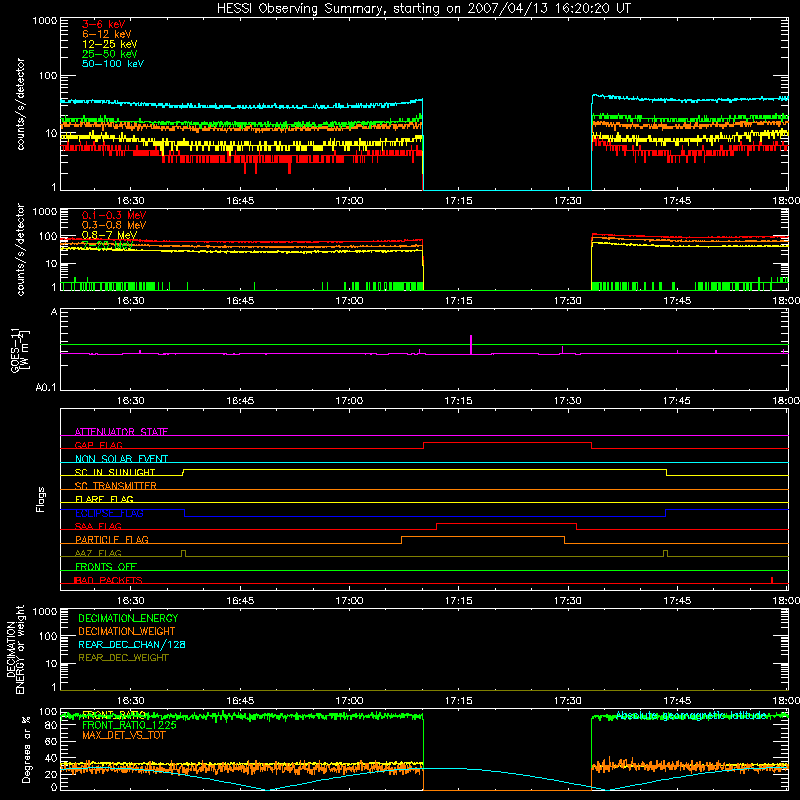Click the 0.1-0.3 MeV legend label
The image size is (800, 800).
point(114,215)
